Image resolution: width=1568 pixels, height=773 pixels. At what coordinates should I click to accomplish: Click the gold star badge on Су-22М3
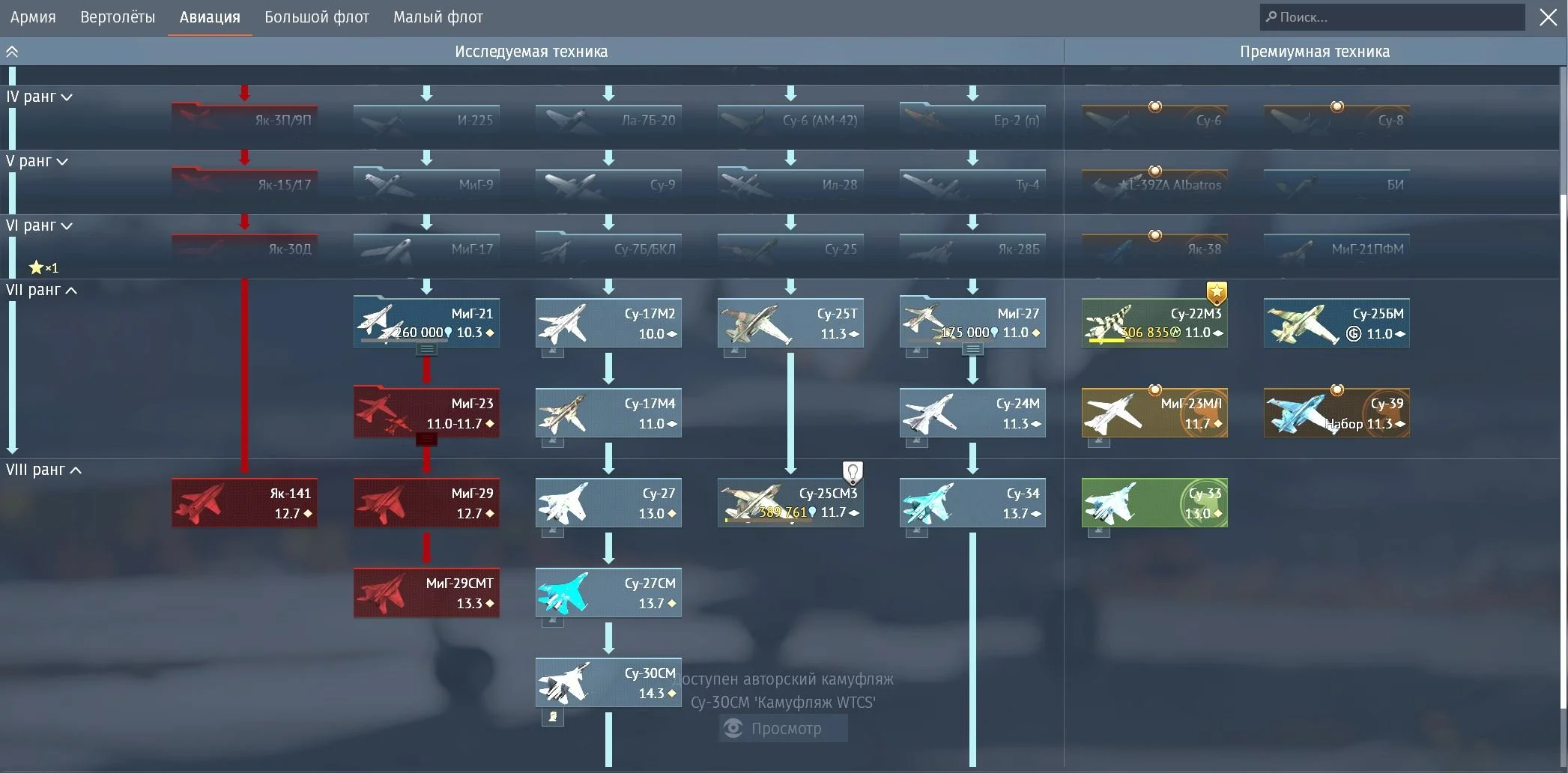(x=1217, y=291)
